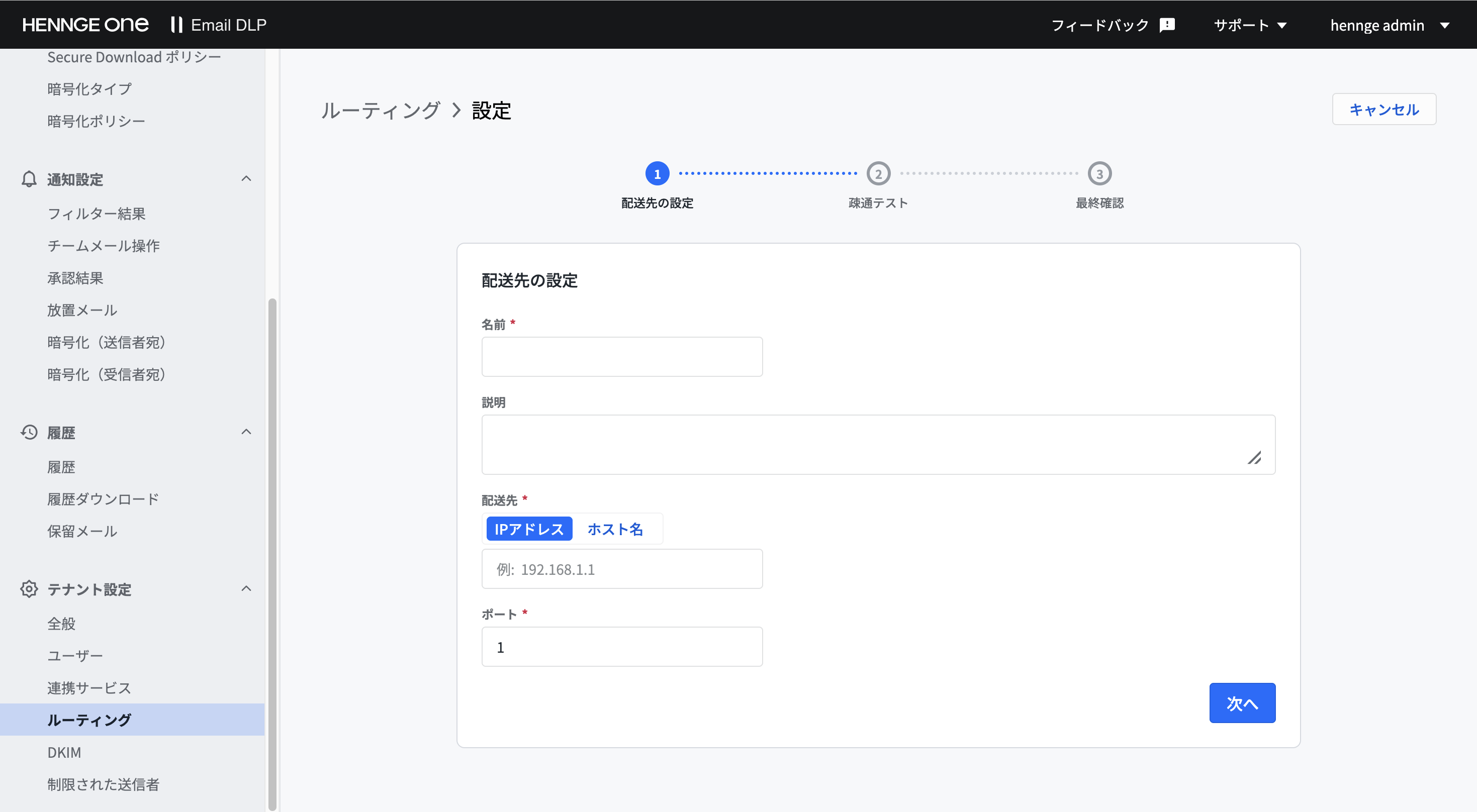This screenshot has height=812, width=1477.
Task: Select the IPアドレス toggle option
Action: point(529,529)
